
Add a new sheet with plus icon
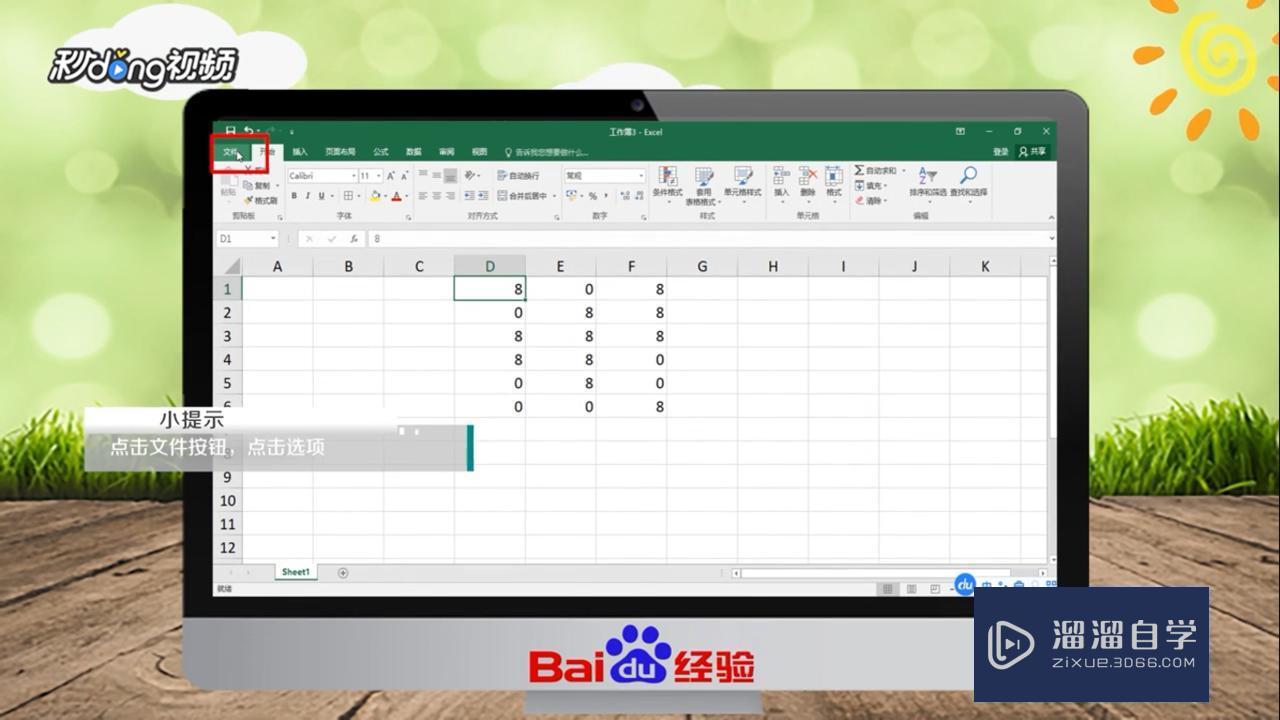[x=343, y=573]
